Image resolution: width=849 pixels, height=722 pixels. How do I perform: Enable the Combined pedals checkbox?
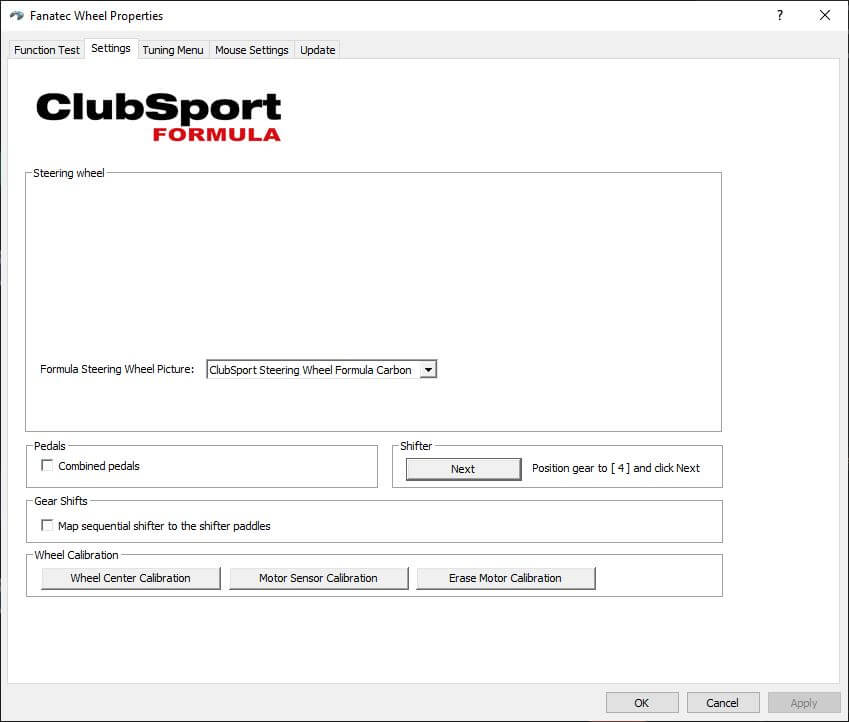click(x=47, y=465)
